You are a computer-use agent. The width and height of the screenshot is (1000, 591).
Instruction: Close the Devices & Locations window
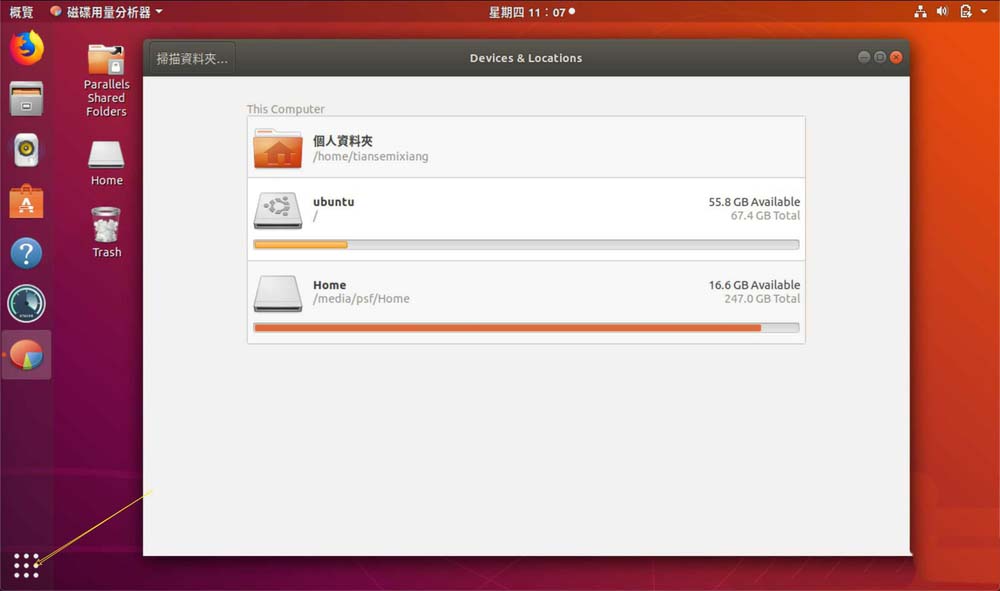click(896, 57)
